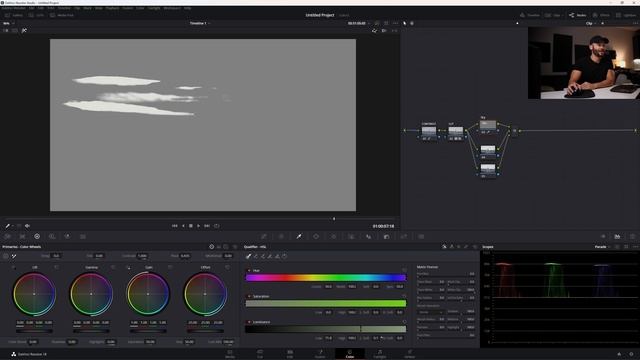Reset the Gamma color wheel
Screen dimensions: 640x360
(x=113, y=267)
